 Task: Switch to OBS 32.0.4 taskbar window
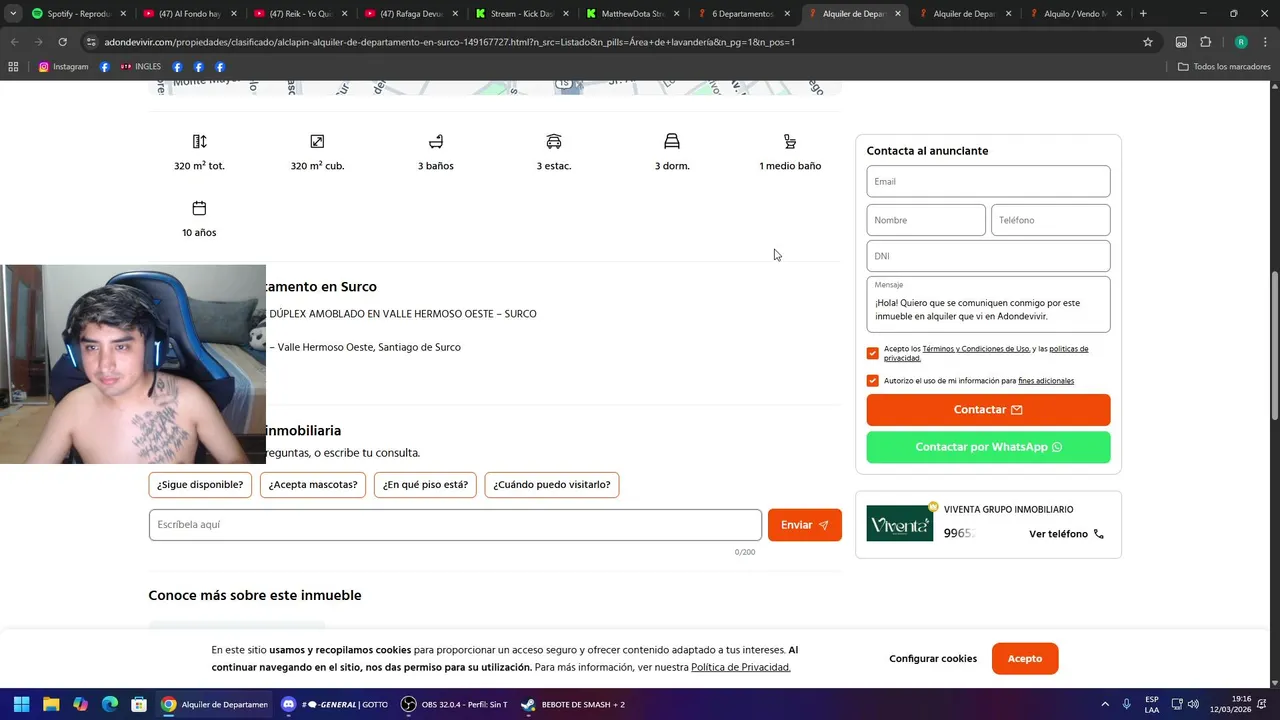(454, 704)
